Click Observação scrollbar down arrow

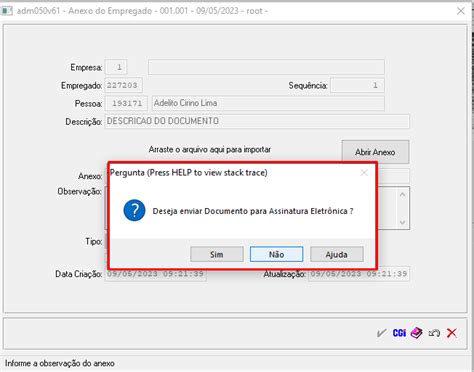402,222
